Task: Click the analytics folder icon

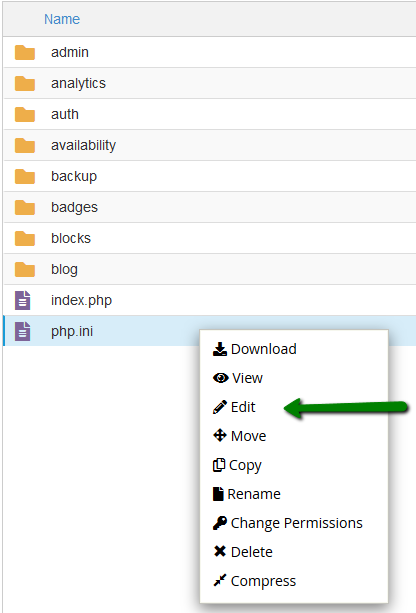Action: tap(25, 83)
